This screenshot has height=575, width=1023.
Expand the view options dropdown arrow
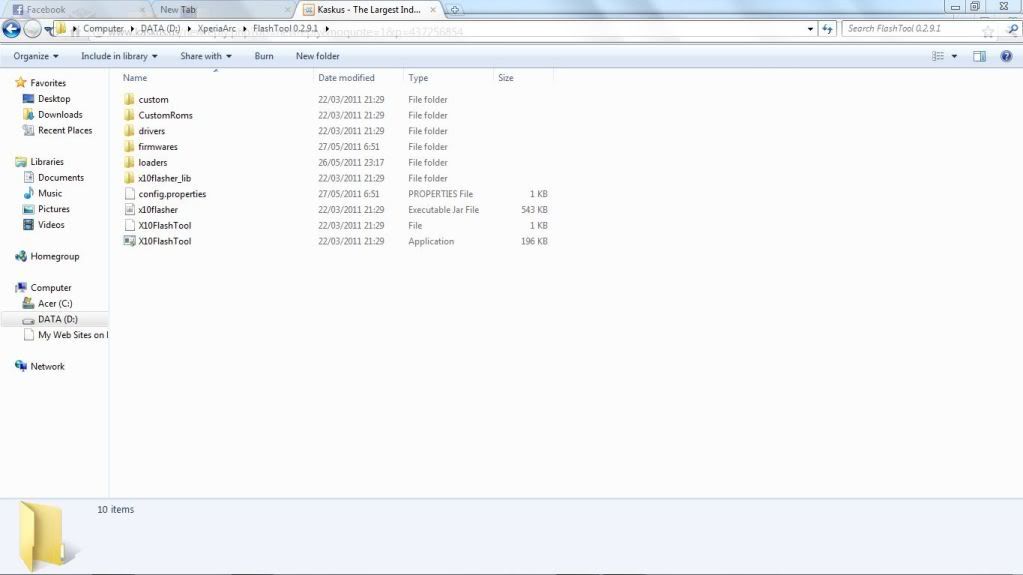[x=954, y=56]
